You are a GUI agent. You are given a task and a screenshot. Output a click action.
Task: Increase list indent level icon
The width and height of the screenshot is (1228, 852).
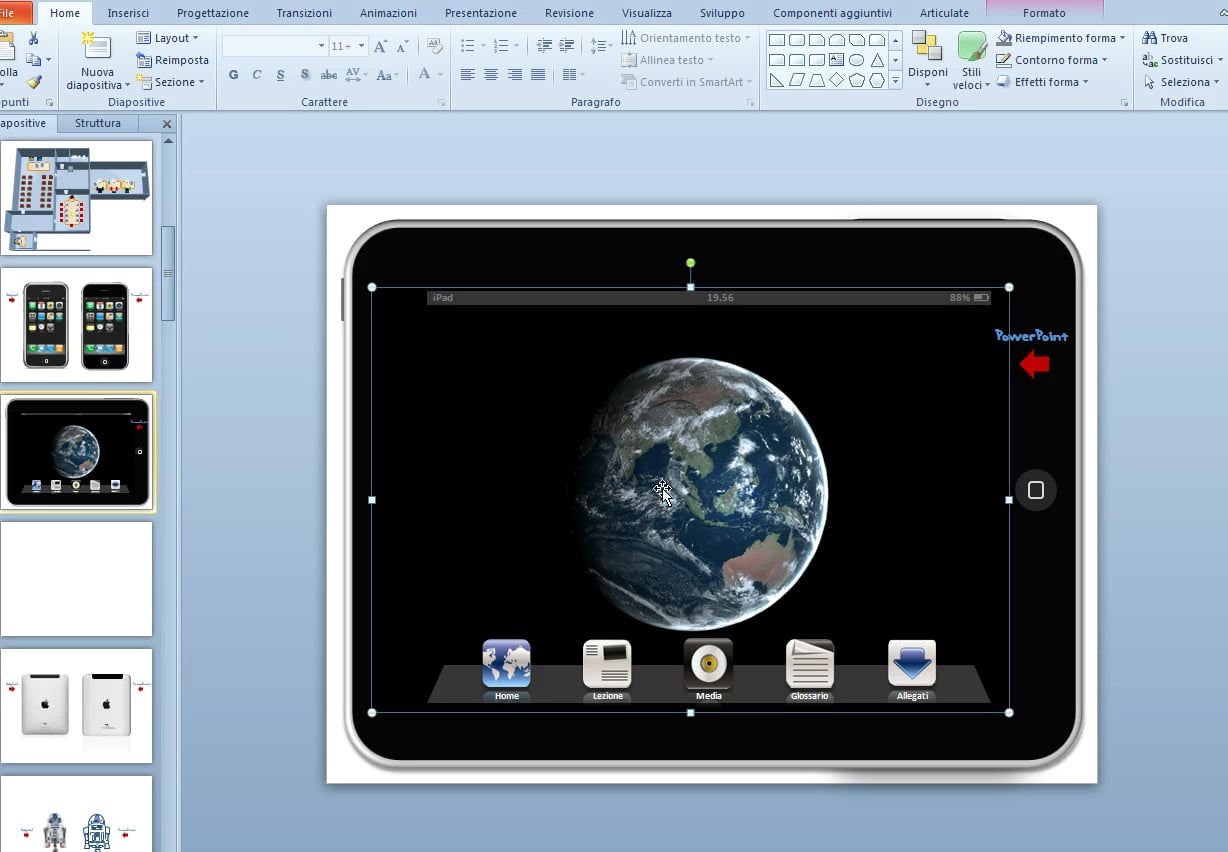tap(567, 46)
